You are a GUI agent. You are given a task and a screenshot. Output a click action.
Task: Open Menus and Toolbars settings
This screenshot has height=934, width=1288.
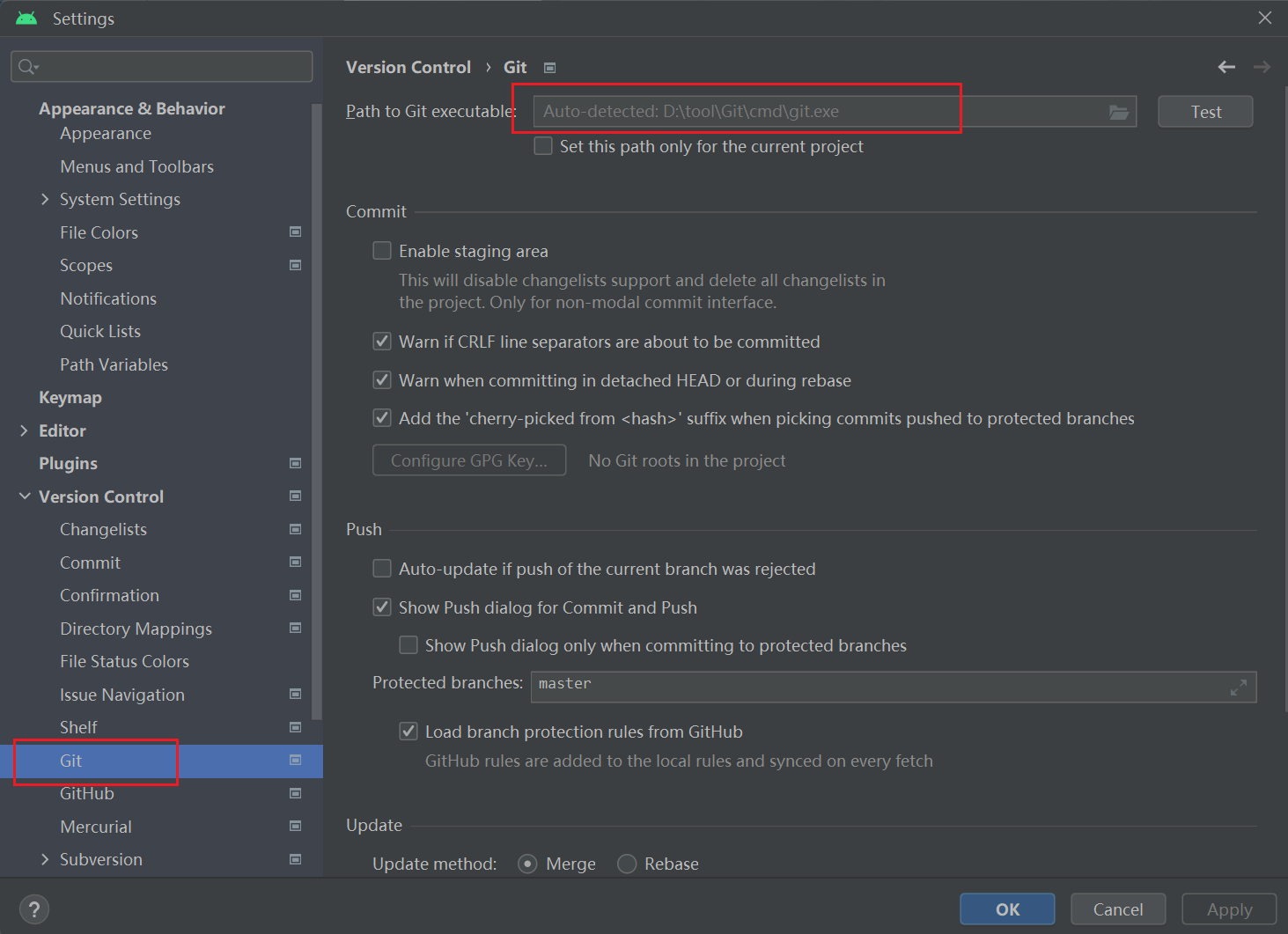(x=136, y=166)
